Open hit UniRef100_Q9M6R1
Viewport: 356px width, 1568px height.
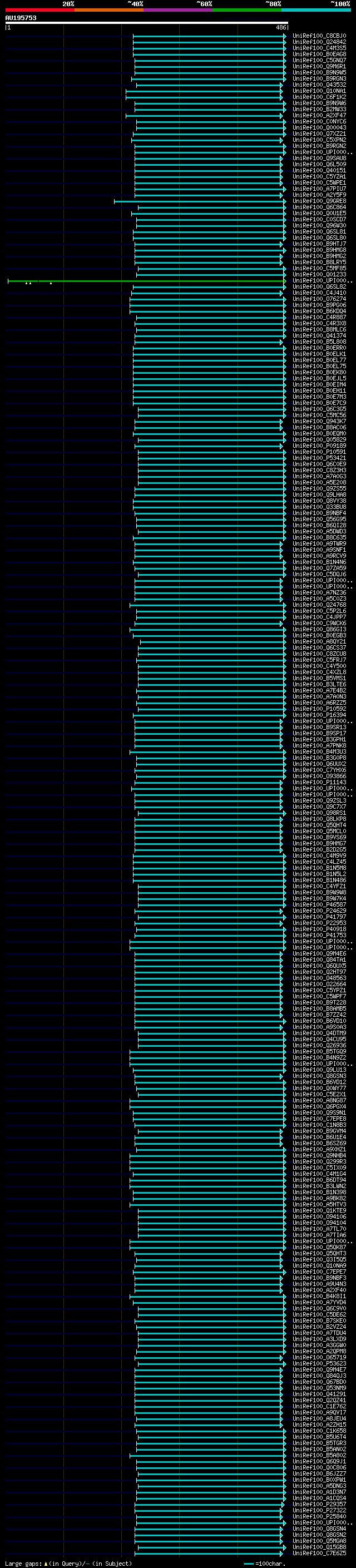(319, 66)
